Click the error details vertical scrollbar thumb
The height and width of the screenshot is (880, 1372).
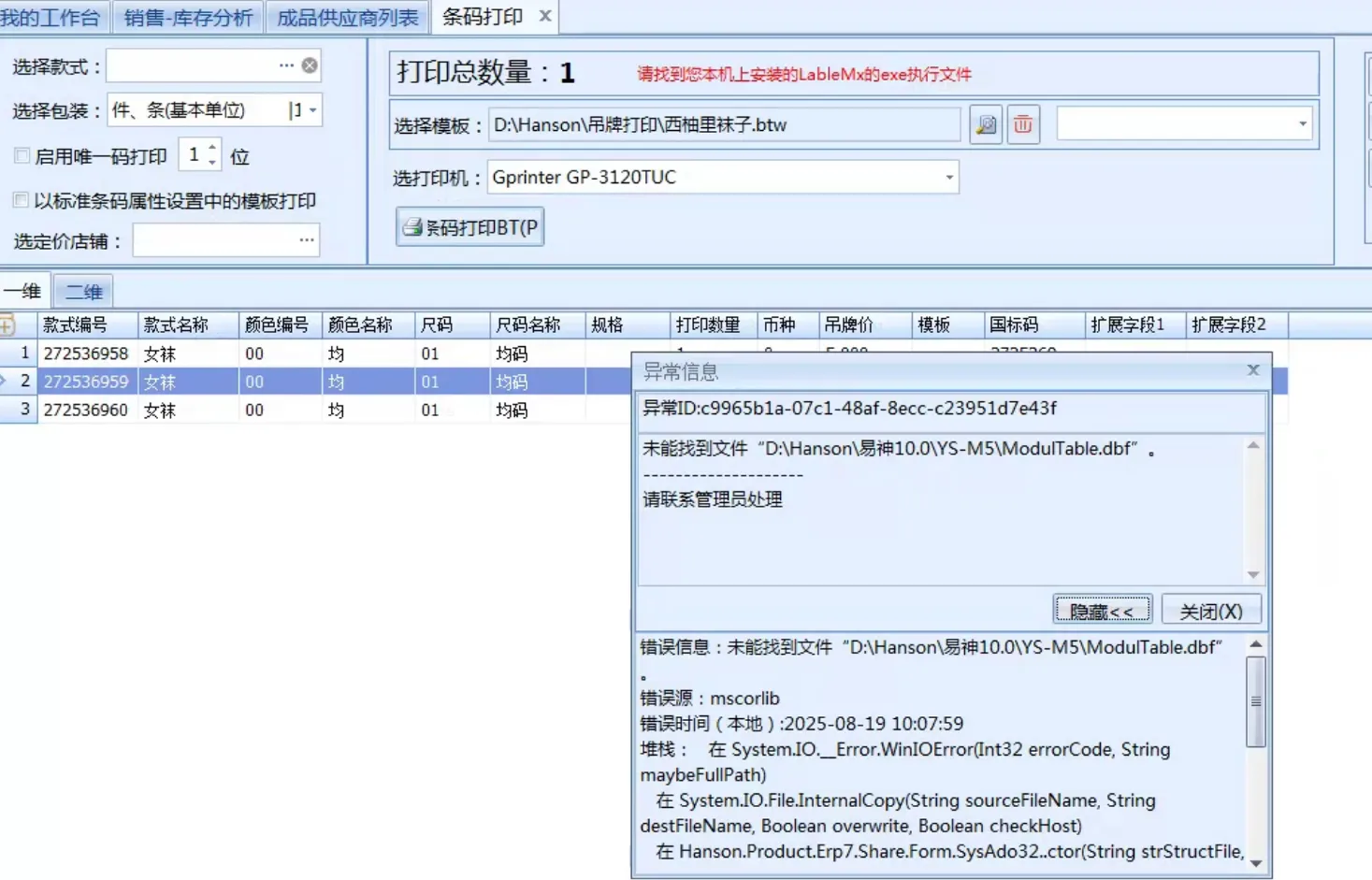(1256, 701)
